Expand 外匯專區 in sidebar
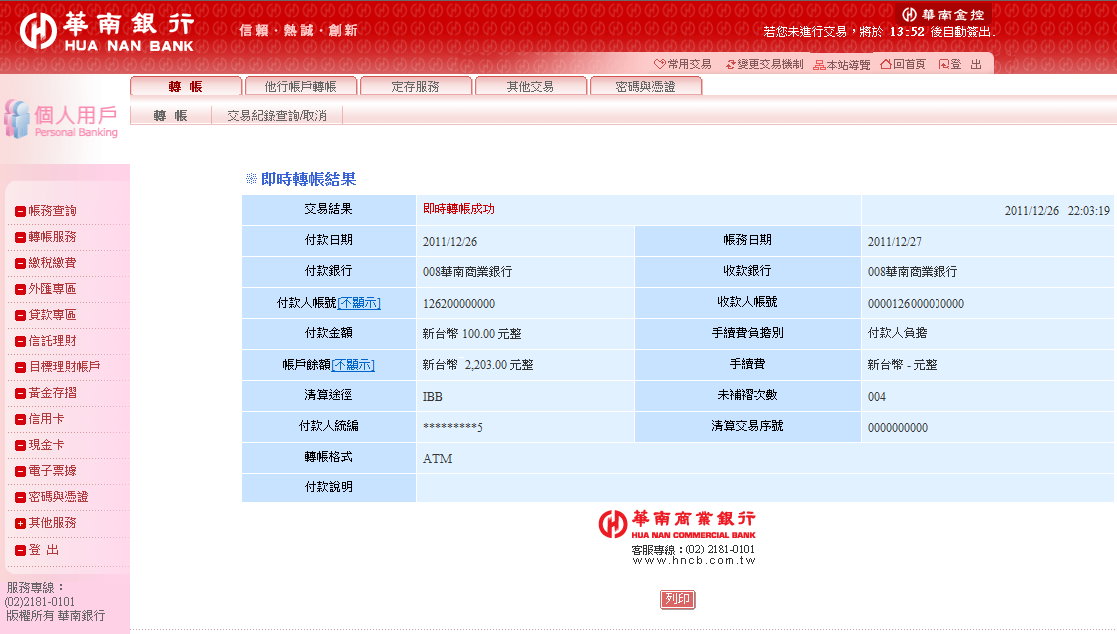 [46, 289]
